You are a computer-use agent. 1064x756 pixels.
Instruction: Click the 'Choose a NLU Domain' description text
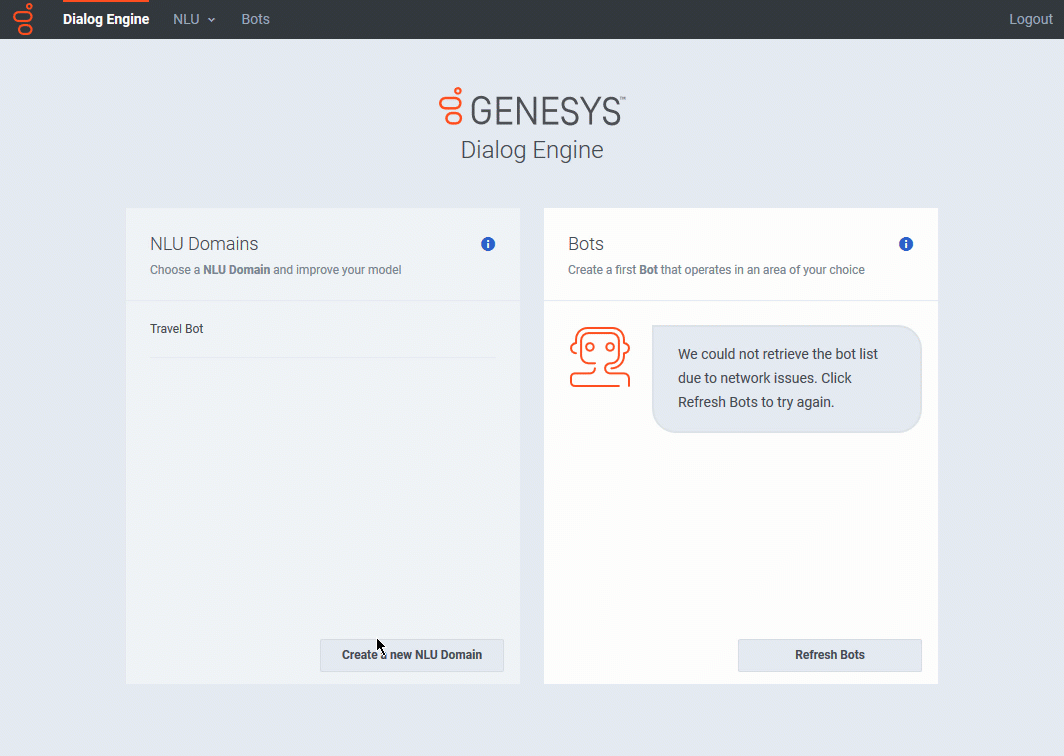(x=276, y=270)
